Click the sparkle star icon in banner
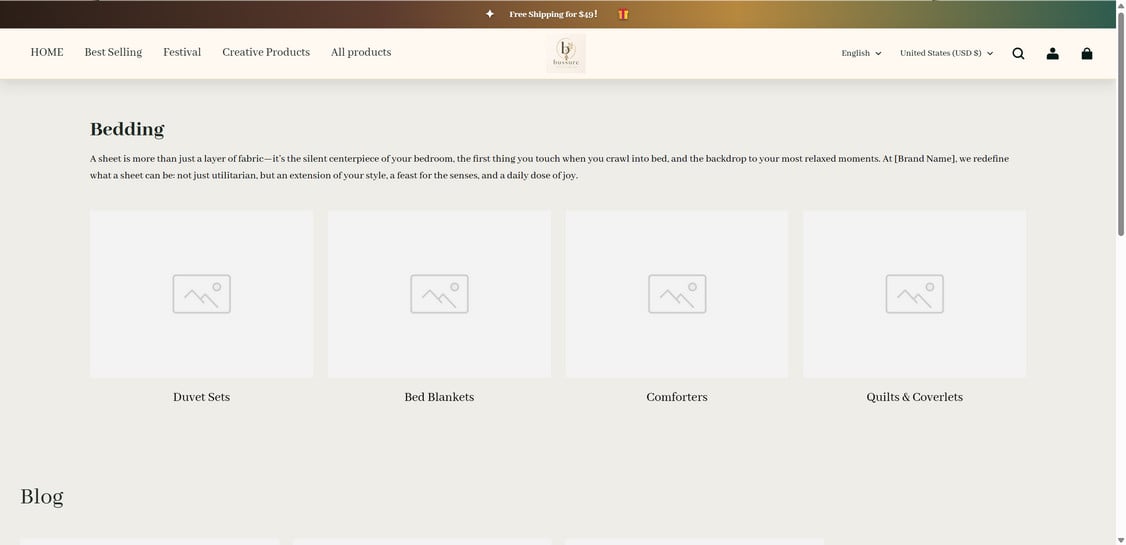1126x545 pixels. point(490,14)
